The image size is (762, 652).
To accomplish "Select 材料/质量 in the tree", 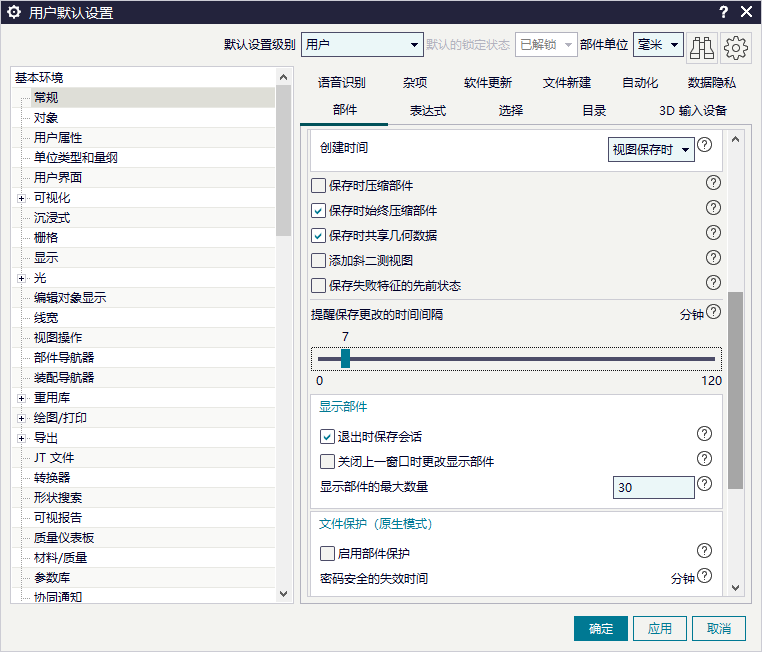I will pyautogui.click(x=60, y=558).
